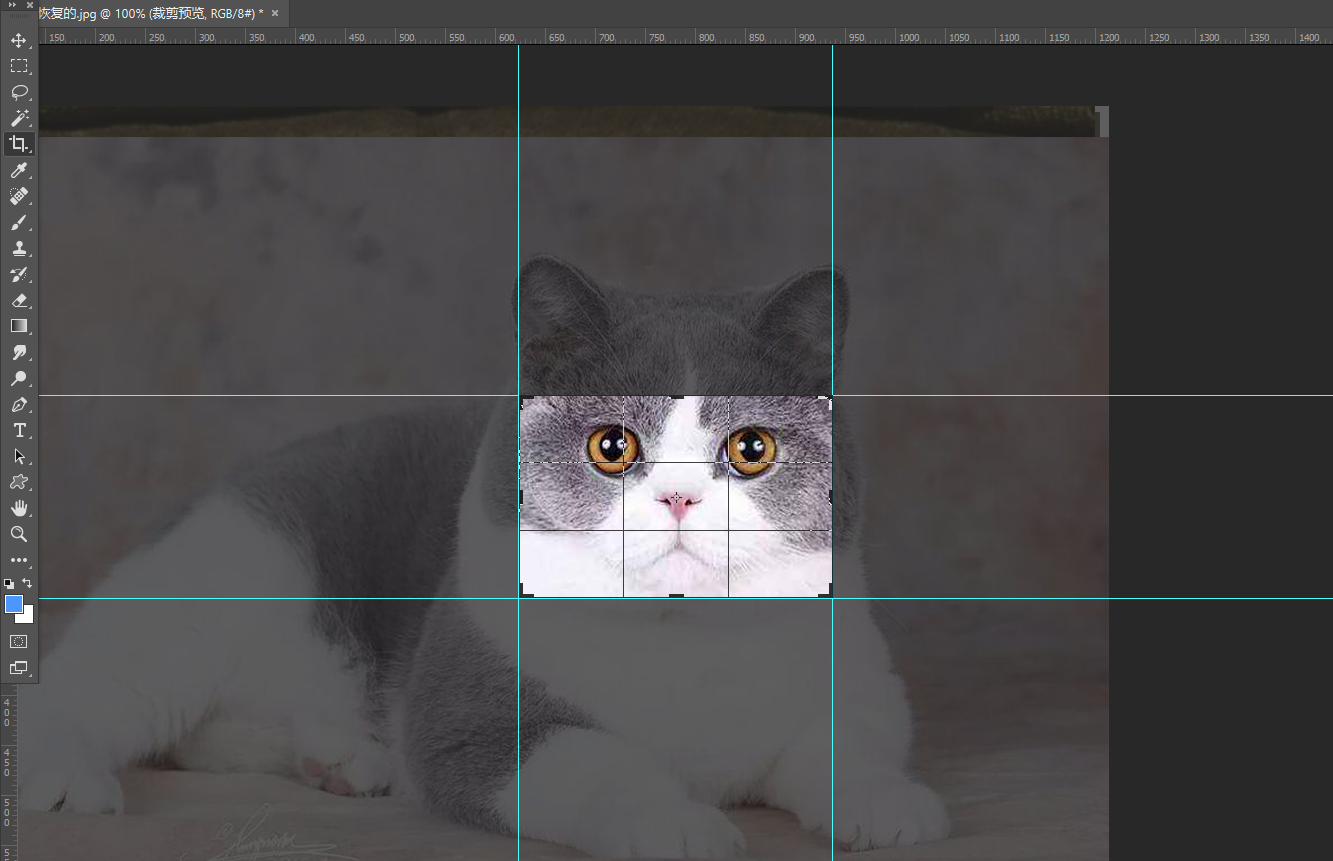This screenshot has width=1333, height=861.
Task: Select the Pen tool
Action: [18, 404]
